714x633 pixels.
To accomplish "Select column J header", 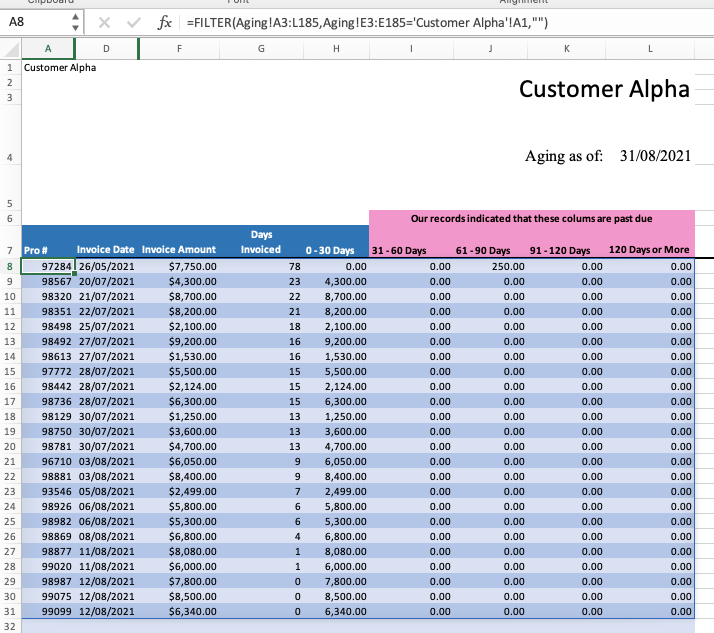I will pos(490,49).
